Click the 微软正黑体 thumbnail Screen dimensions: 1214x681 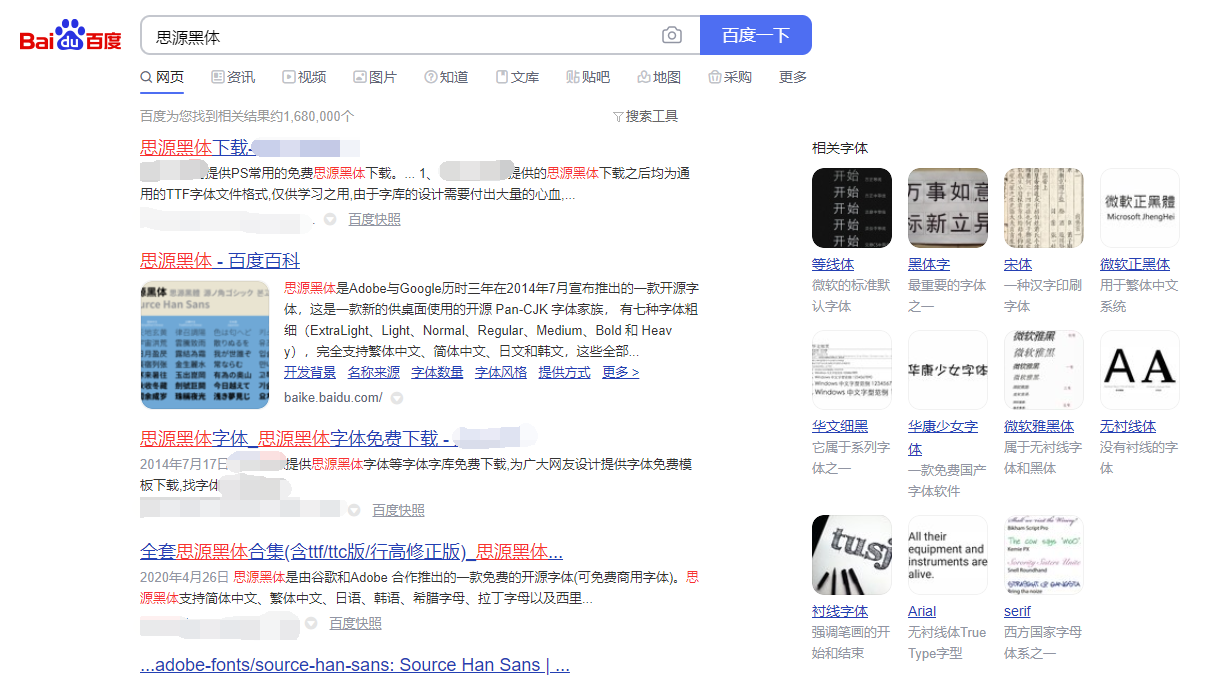pos(1140,208)
